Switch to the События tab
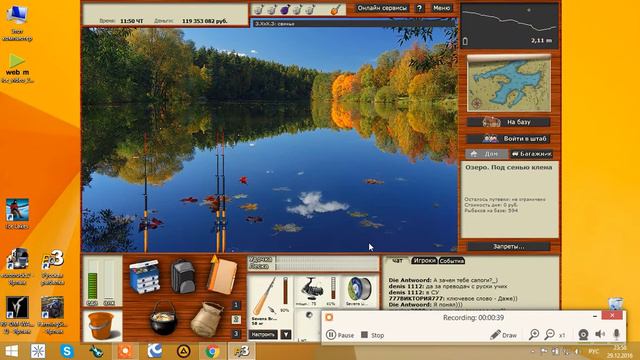The height and width of the screenshot is (360, 640). [452, 260]
